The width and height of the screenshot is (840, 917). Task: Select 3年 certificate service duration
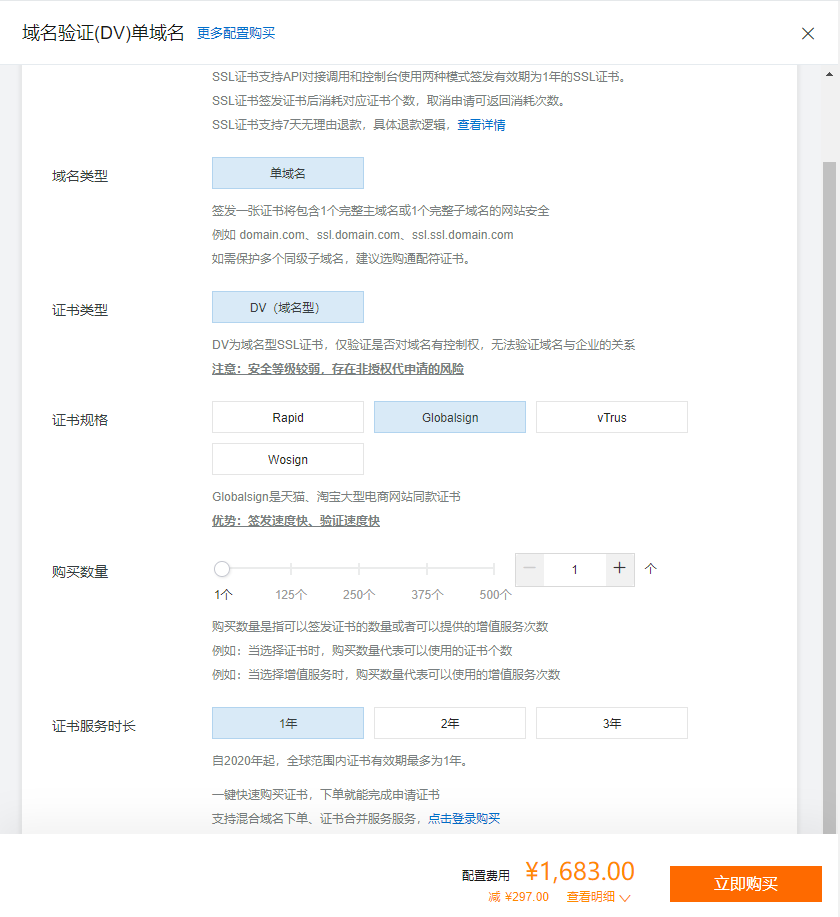tap(612, 723)
